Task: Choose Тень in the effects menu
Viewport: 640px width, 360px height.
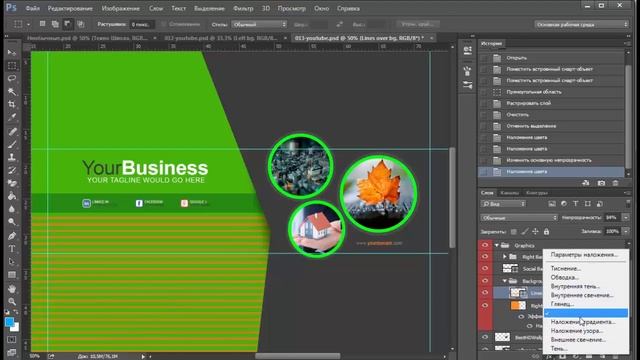Action: pyautogui.click(x=559, y=349)
